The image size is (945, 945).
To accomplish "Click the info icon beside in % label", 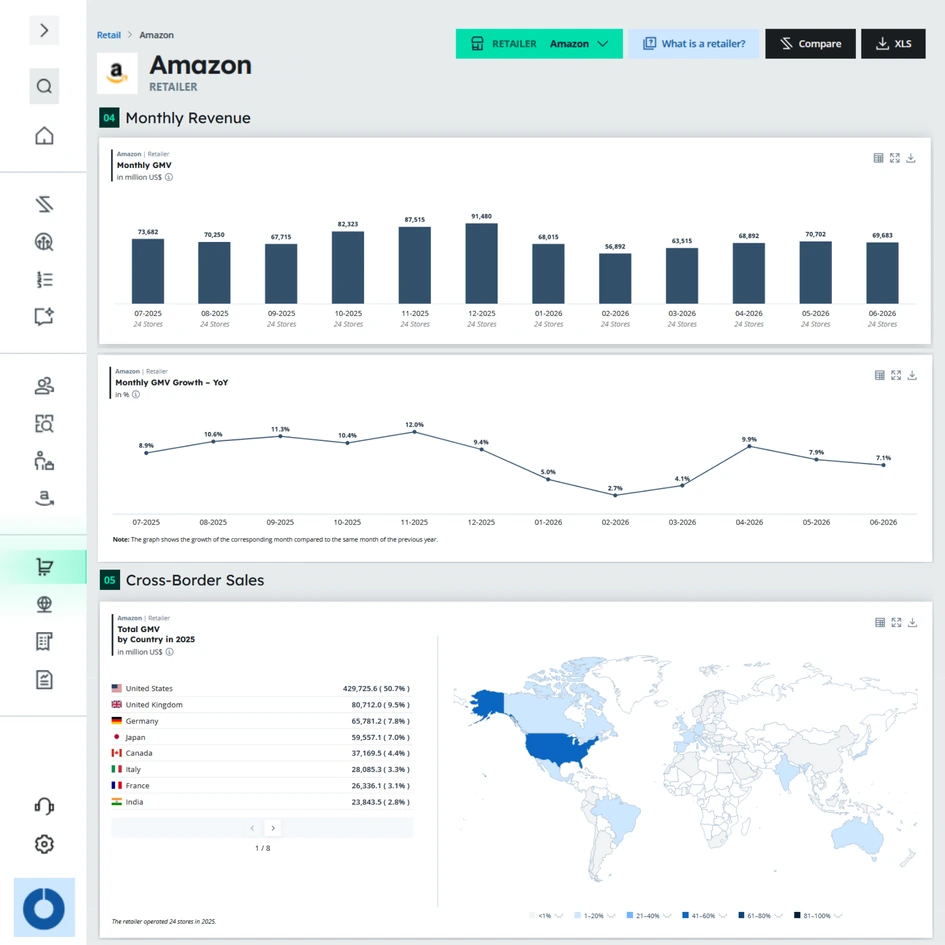I will pos(136,395).
